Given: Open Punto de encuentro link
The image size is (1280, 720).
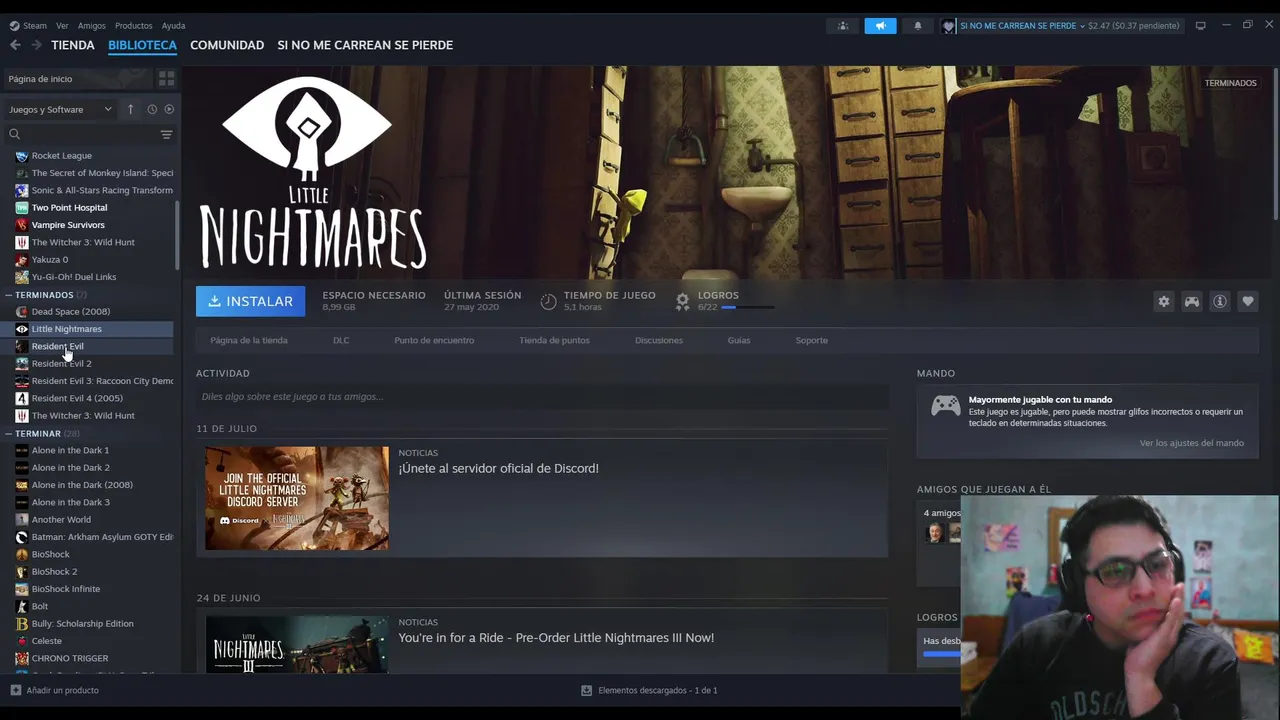Looking at the screenshot, I should tap(434, 340).
